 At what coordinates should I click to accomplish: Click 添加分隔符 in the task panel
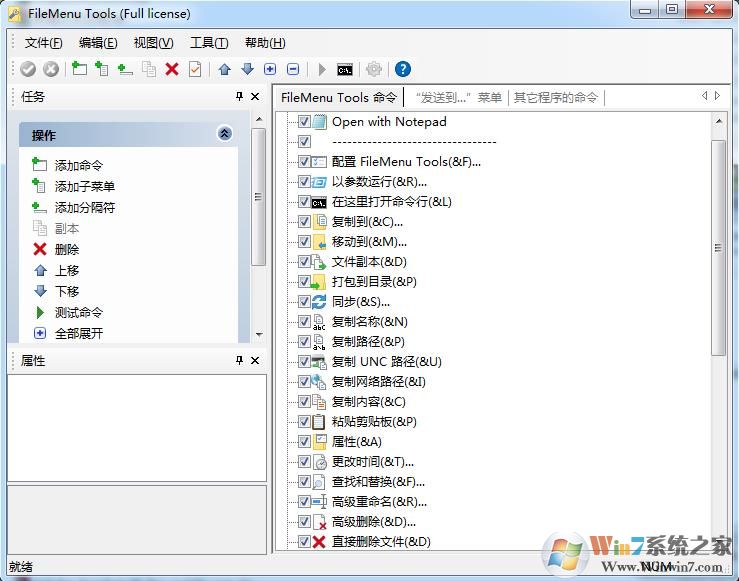click(x=85, y=208)
